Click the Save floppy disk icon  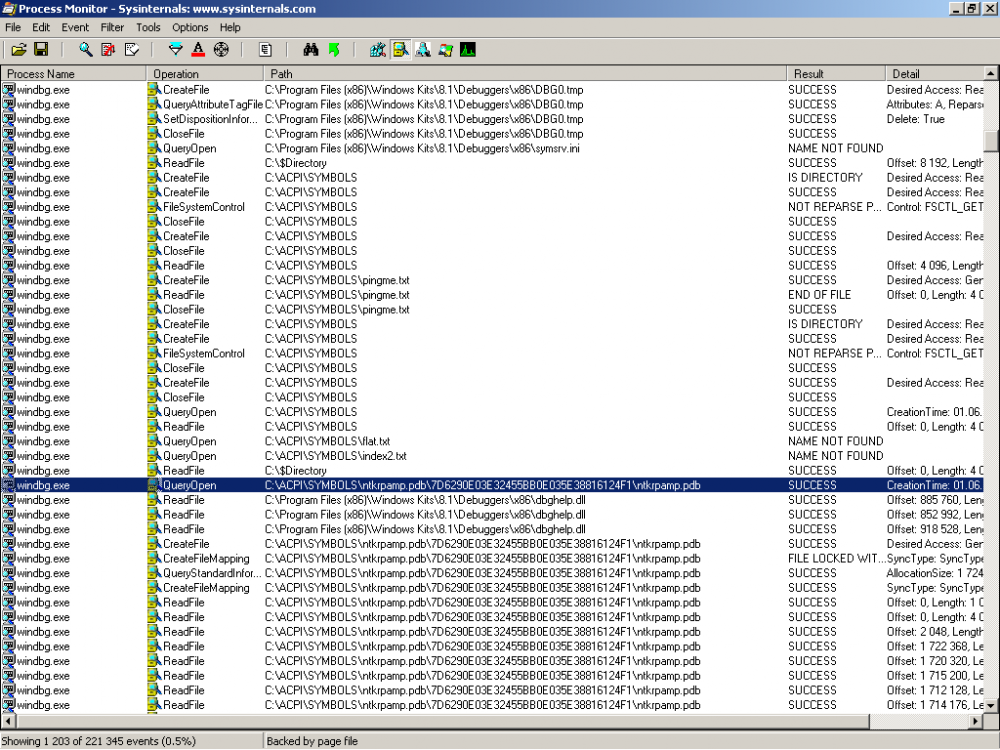[x=41, y=49]
